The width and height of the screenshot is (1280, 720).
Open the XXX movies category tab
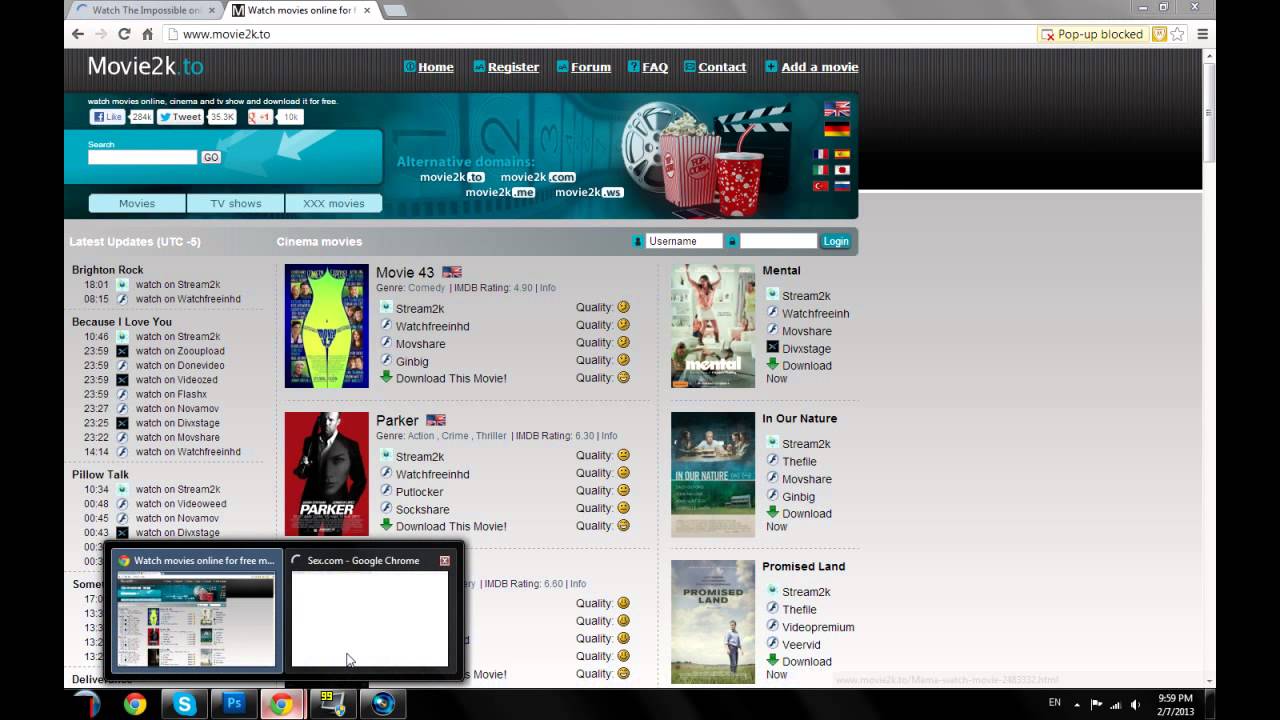(334, 203)
